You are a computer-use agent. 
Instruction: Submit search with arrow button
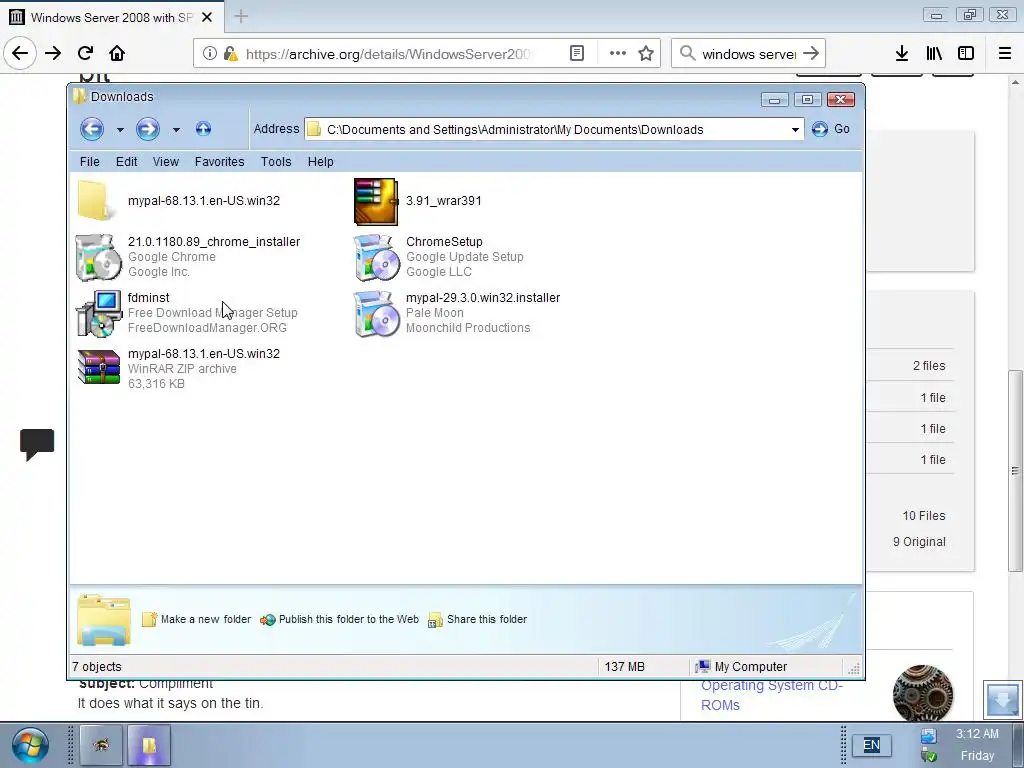pyautogui.click(x=811, y=54)
